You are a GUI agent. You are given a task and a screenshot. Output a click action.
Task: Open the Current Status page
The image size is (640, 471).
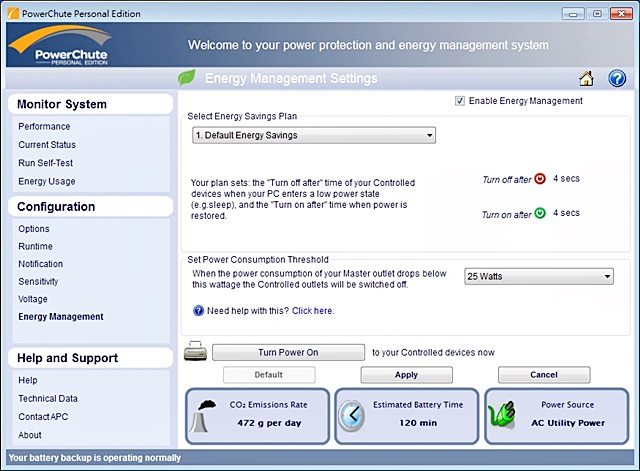[47, 144]
